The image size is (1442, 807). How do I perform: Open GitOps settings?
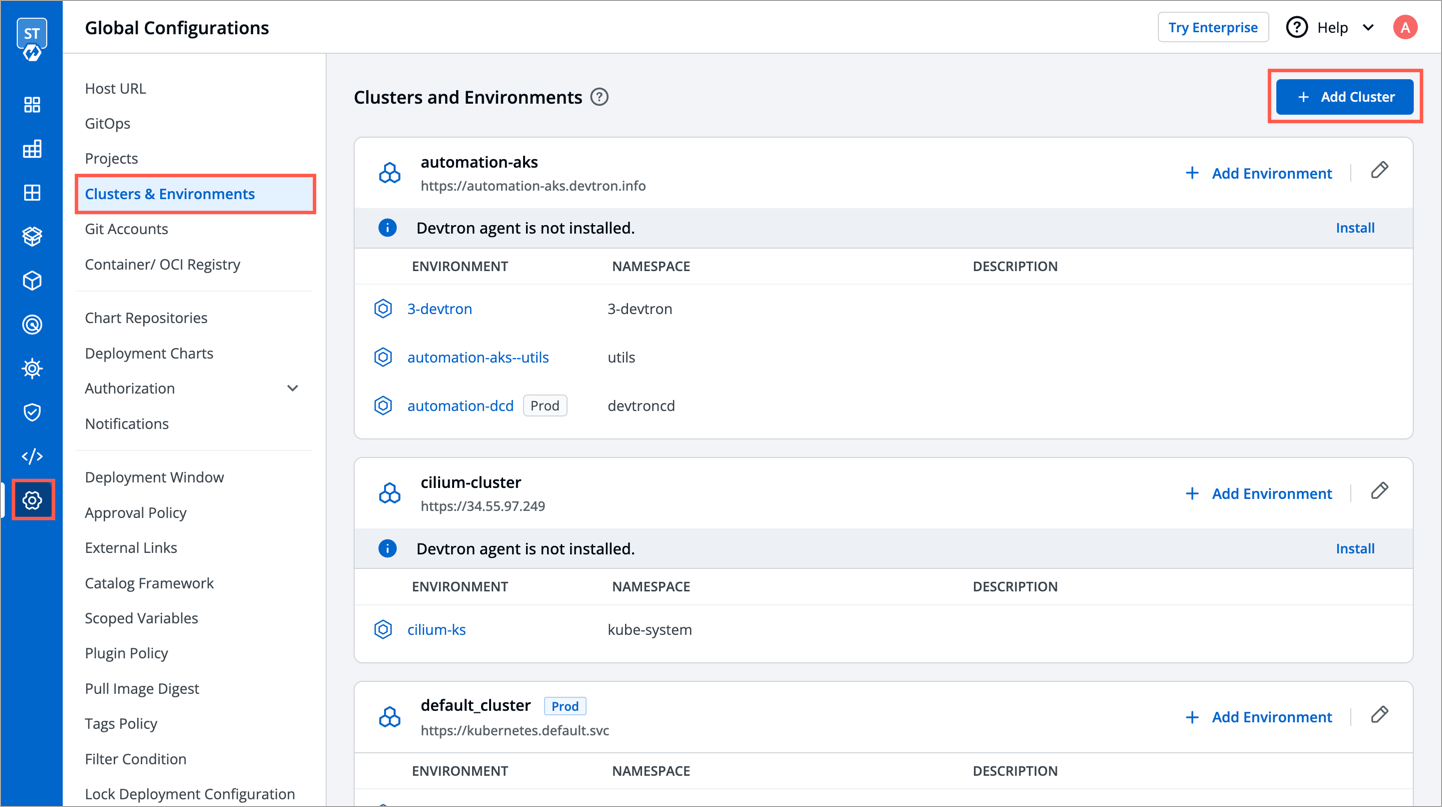click(x=108, y=123)
